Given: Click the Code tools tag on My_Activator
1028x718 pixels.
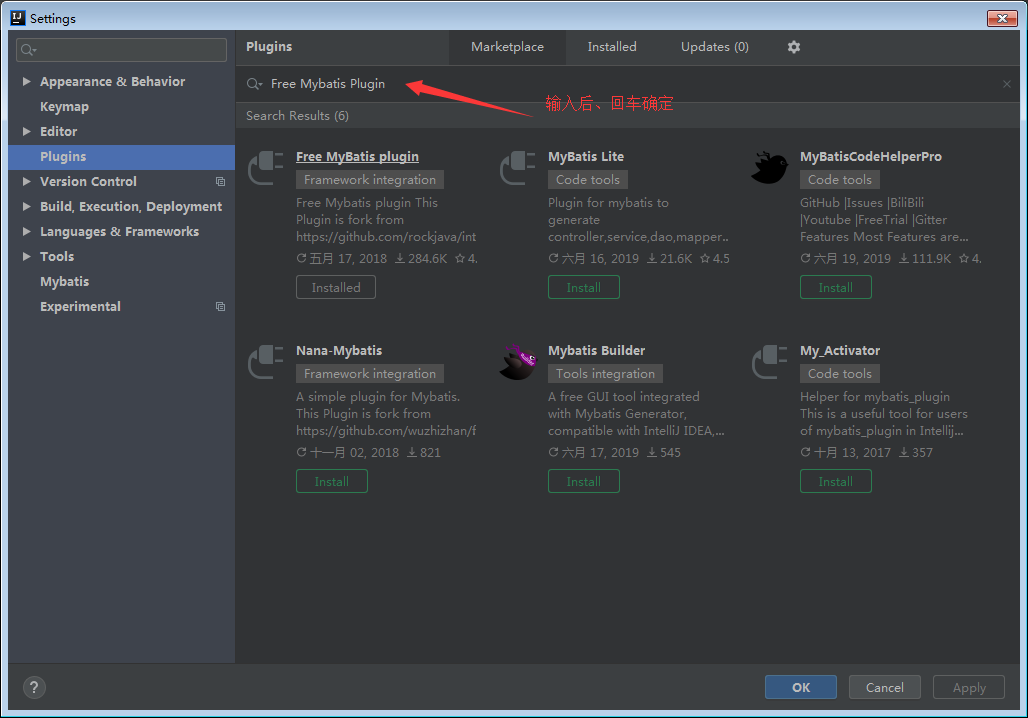Looking at the screenshot, I should click(840, 374).
